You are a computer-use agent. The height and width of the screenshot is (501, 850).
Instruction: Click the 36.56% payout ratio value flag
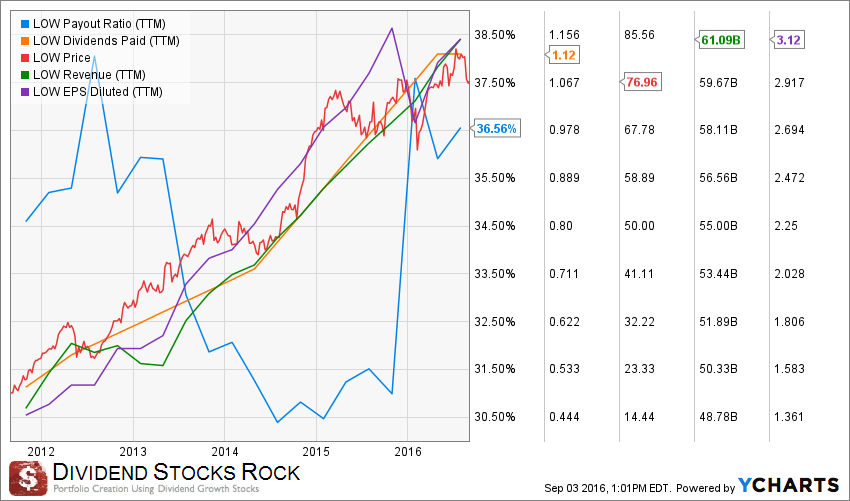click(497, 129)
